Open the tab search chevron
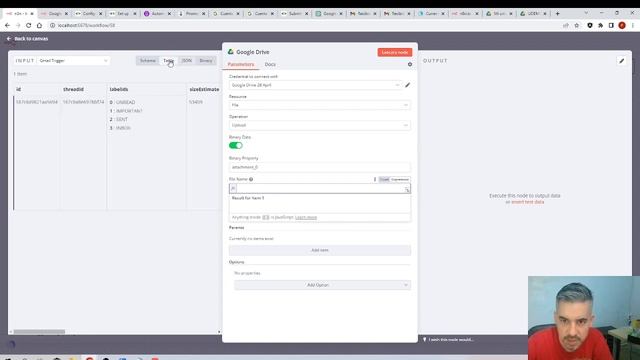Image resolution: width=640 pixels, height=360 pixels. [586, 13]
